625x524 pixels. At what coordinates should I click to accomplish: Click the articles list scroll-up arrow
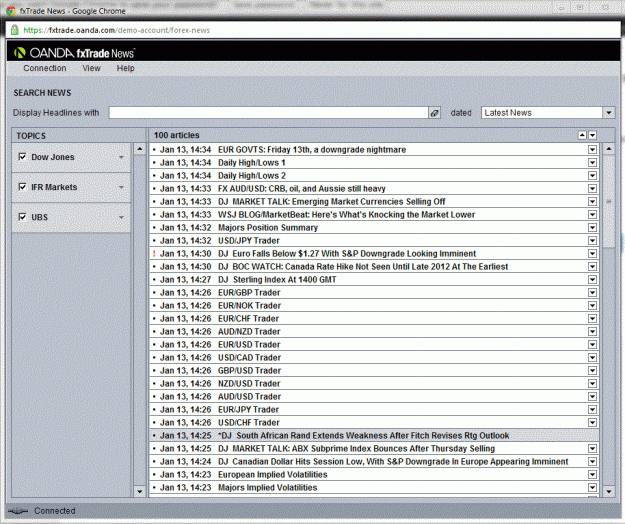point(609,149)
